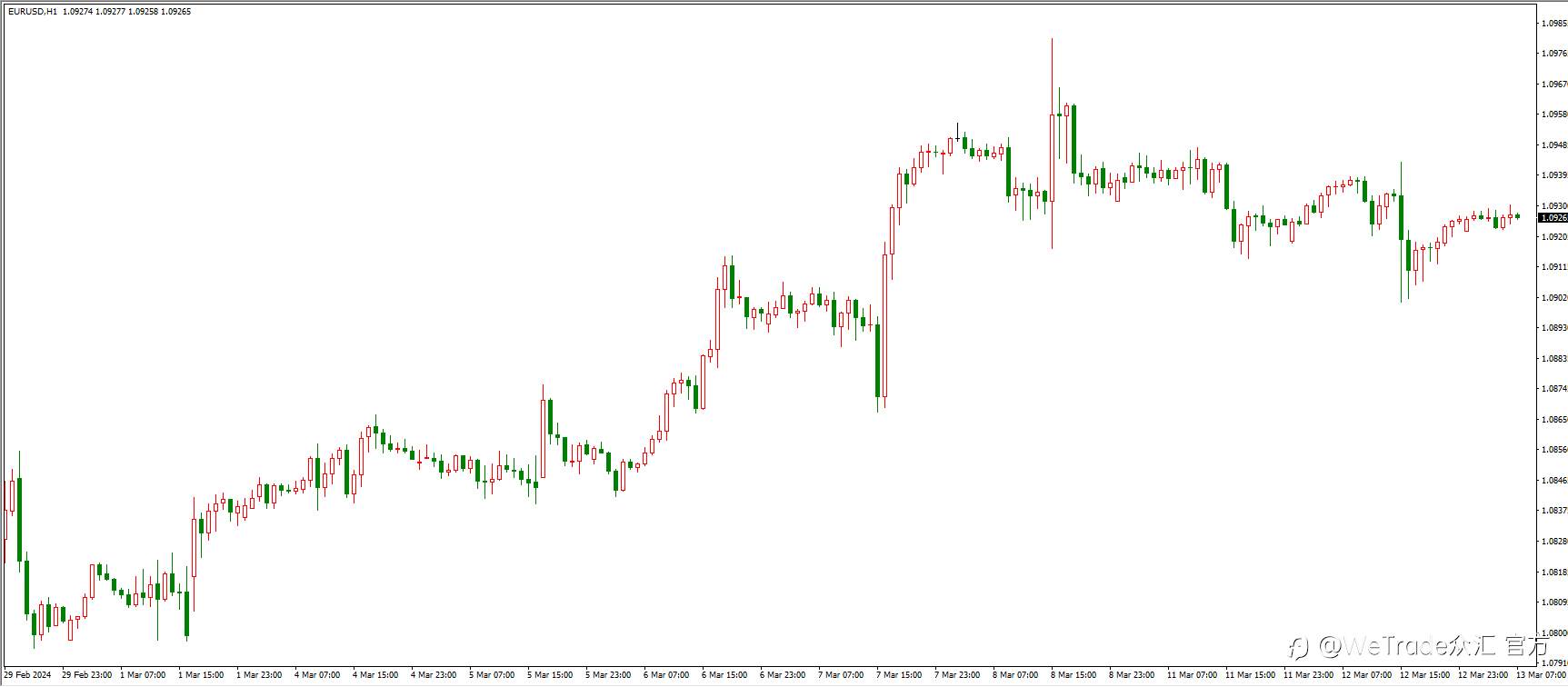
Task: Select the 6 Mar 15:00 time label
Action: (724, 675)
